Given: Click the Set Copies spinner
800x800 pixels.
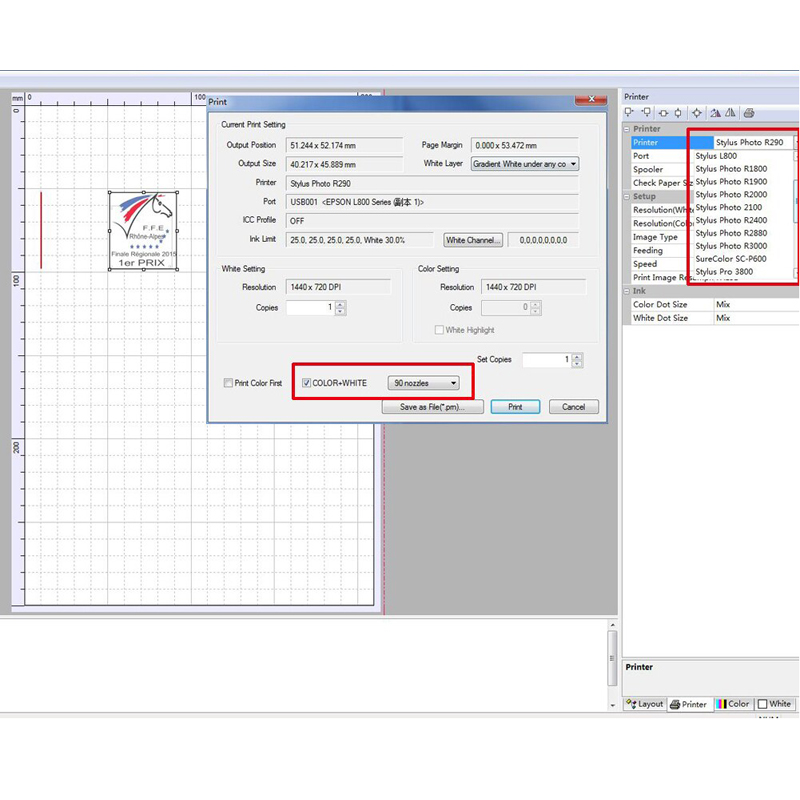Looking at the screenshot, I should (x=577, y=360).
